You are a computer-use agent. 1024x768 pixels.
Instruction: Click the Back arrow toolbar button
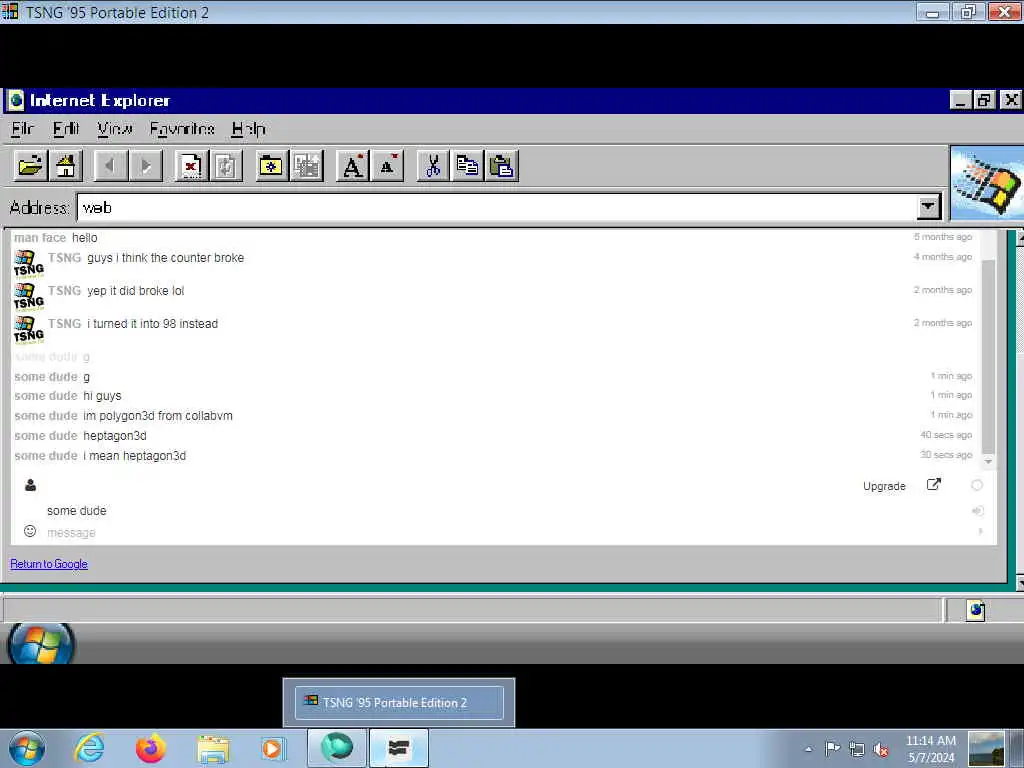click(x=110, y=166)
